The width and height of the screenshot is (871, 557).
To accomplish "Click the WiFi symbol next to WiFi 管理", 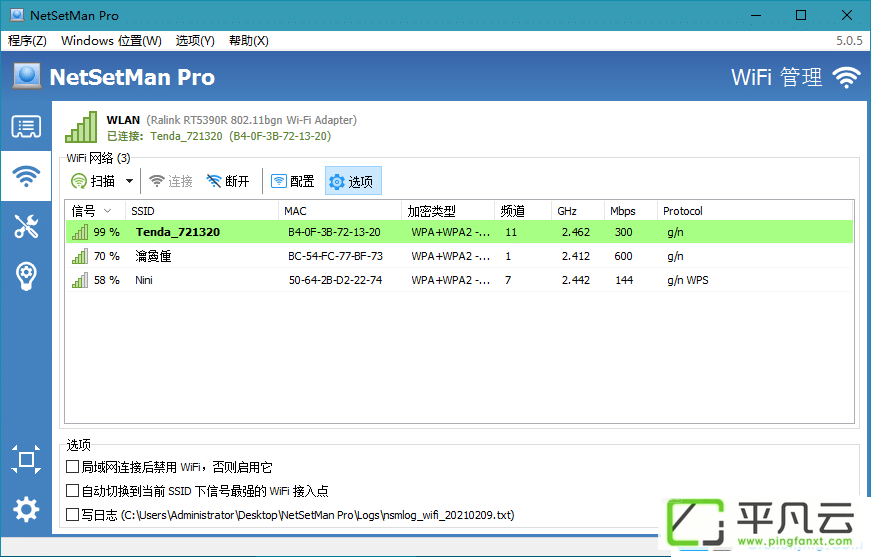I will (846, 77).
